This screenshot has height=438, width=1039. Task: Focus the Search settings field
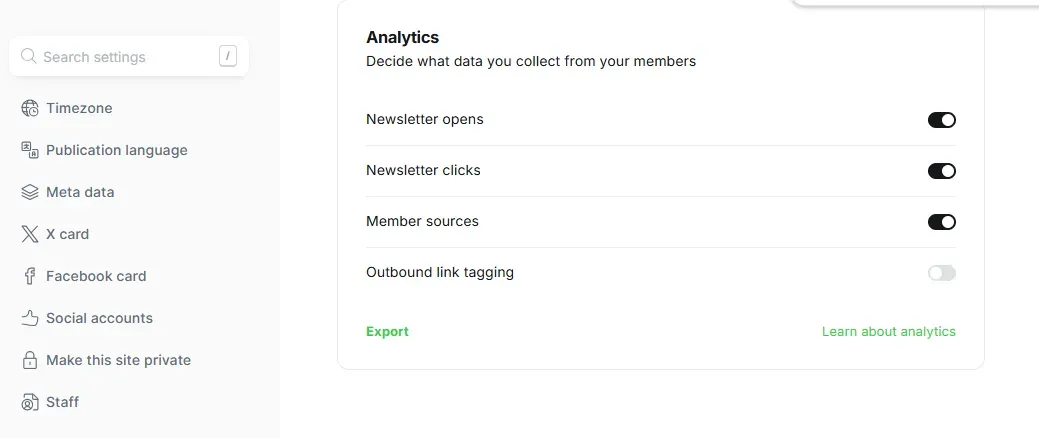click(129, 56)
